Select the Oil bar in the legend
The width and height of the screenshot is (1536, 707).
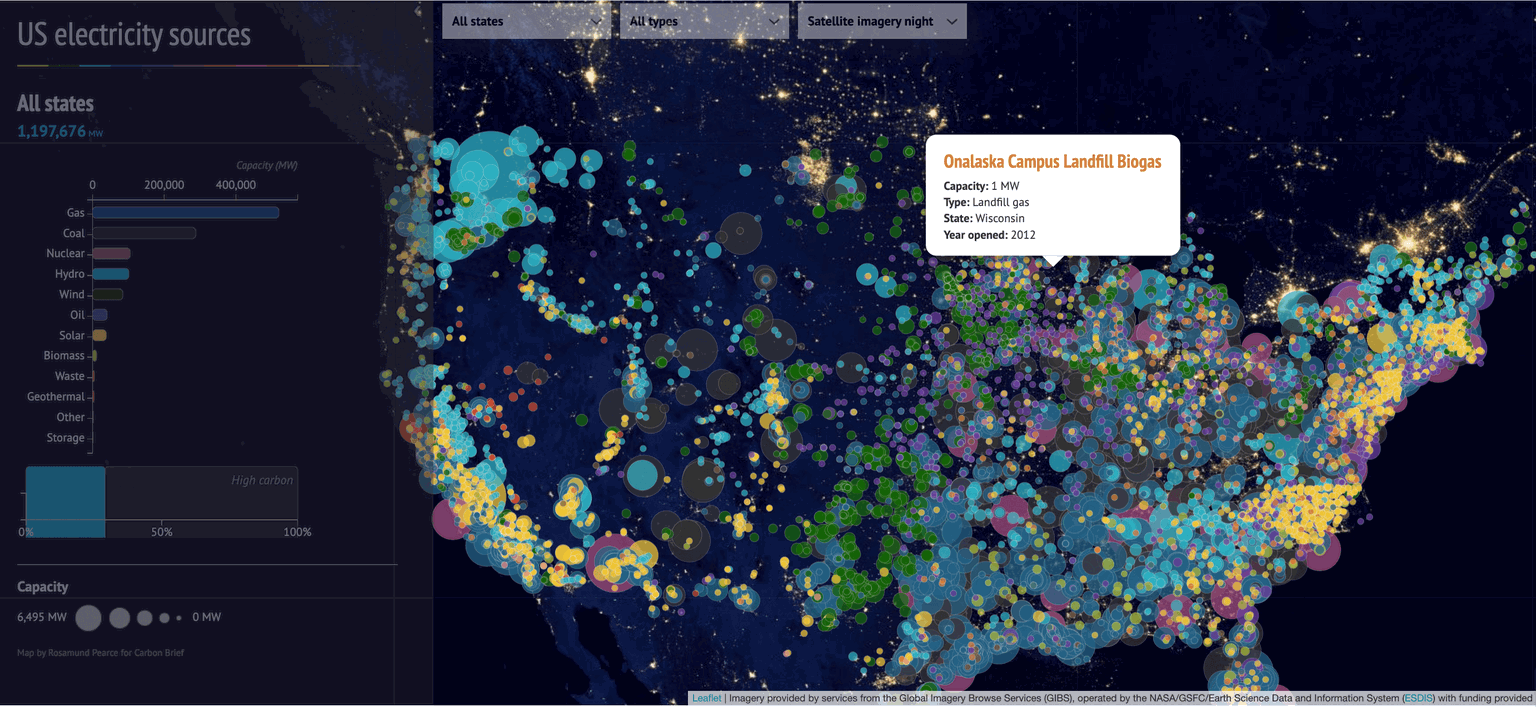[100, 314]
